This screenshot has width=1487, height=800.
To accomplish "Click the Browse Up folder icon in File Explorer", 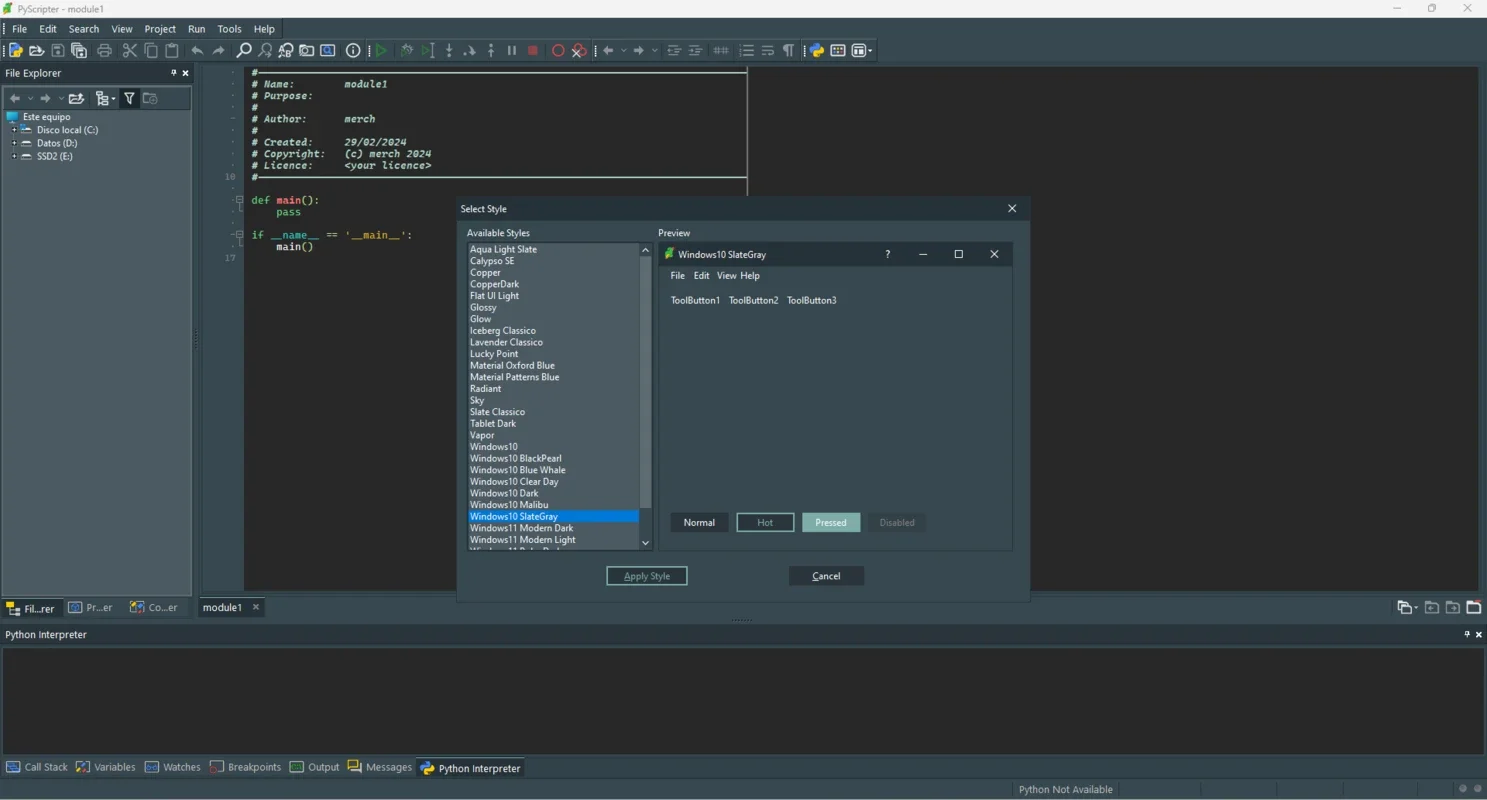I will [x=76, y=98].
